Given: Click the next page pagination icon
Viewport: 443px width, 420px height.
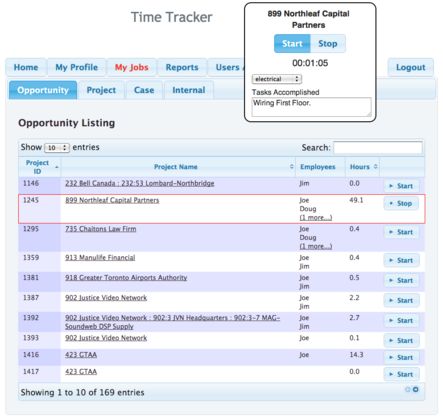Looking at the screenshot, I should (416, 389).
